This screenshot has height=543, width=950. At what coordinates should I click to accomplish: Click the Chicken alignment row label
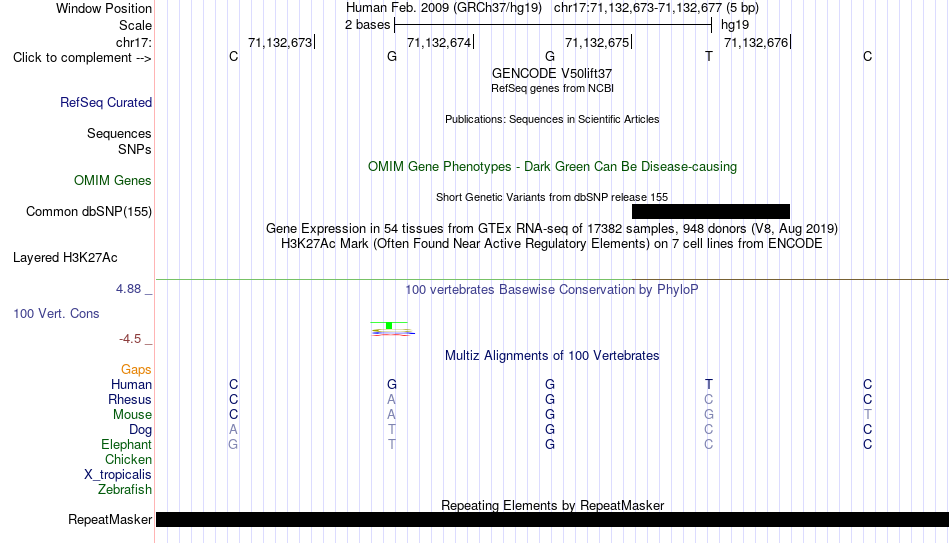click(128, 459)
